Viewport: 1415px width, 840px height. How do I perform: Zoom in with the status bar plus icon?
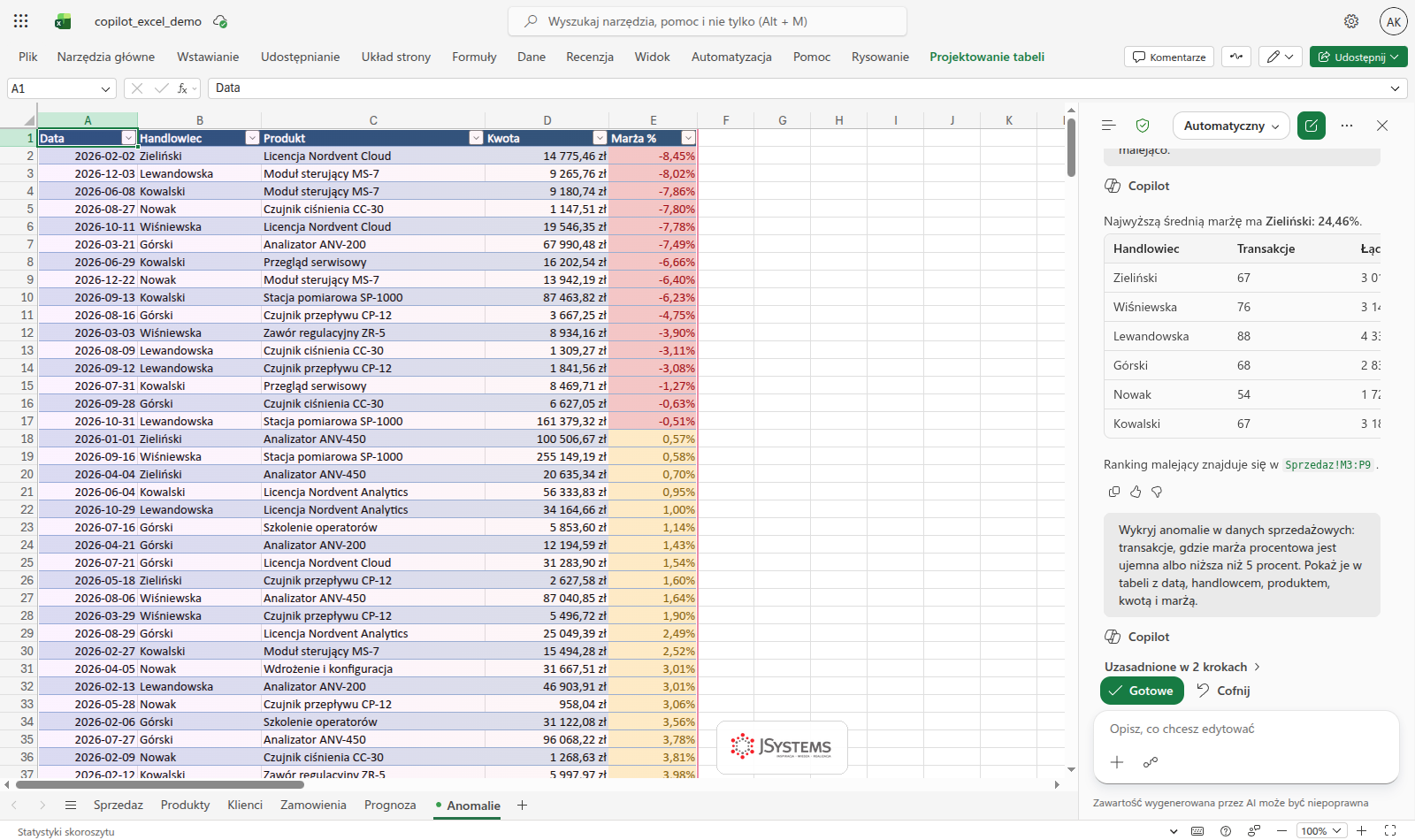coord(1362,830)
